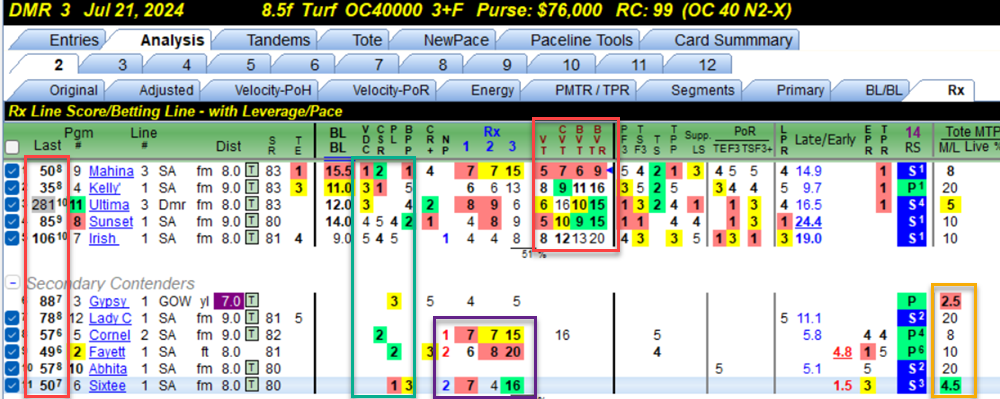The width and height of the screenshot is (1000, 399).
Task: Click the S1 running style badge for Sunset
Action: coord(912,222)
